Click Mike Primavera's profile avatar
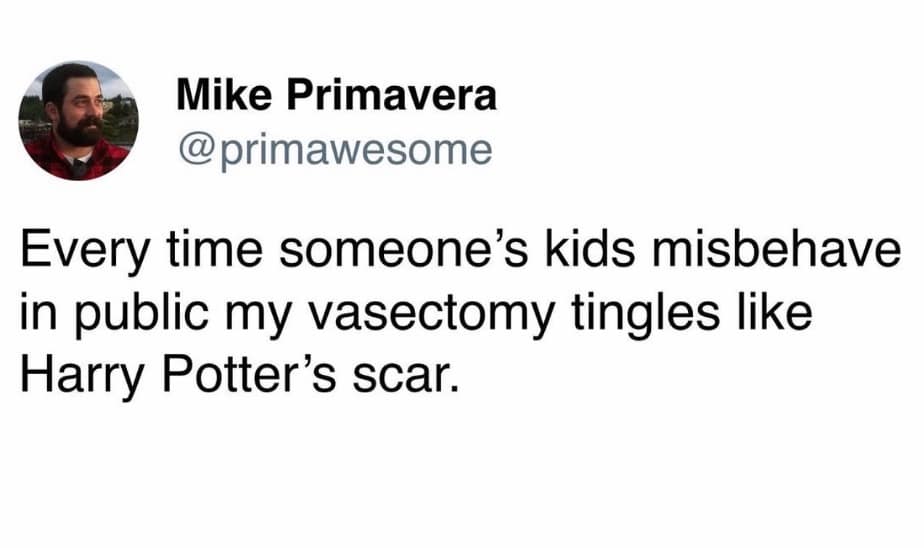Image resolution: width=924 pixels, height=548 pixels. click(x=77, y=120)
